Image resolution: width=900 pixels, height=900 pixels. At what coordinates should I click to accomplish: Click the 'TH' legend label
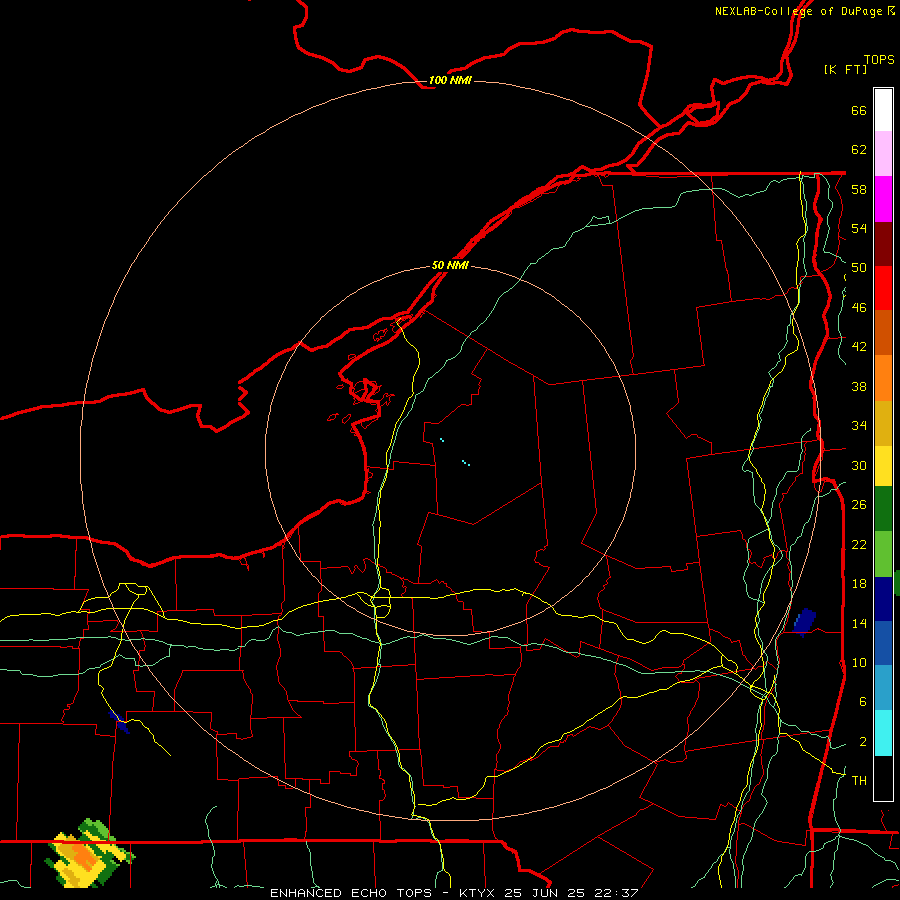(x=859, y=781)
